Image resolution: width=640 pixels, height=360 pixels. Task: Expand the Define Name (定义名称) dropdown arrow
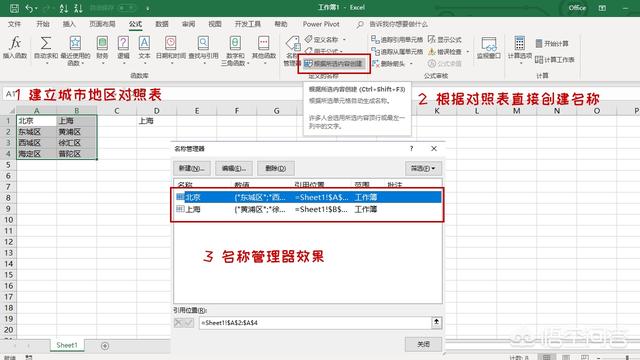pos(344,40)
